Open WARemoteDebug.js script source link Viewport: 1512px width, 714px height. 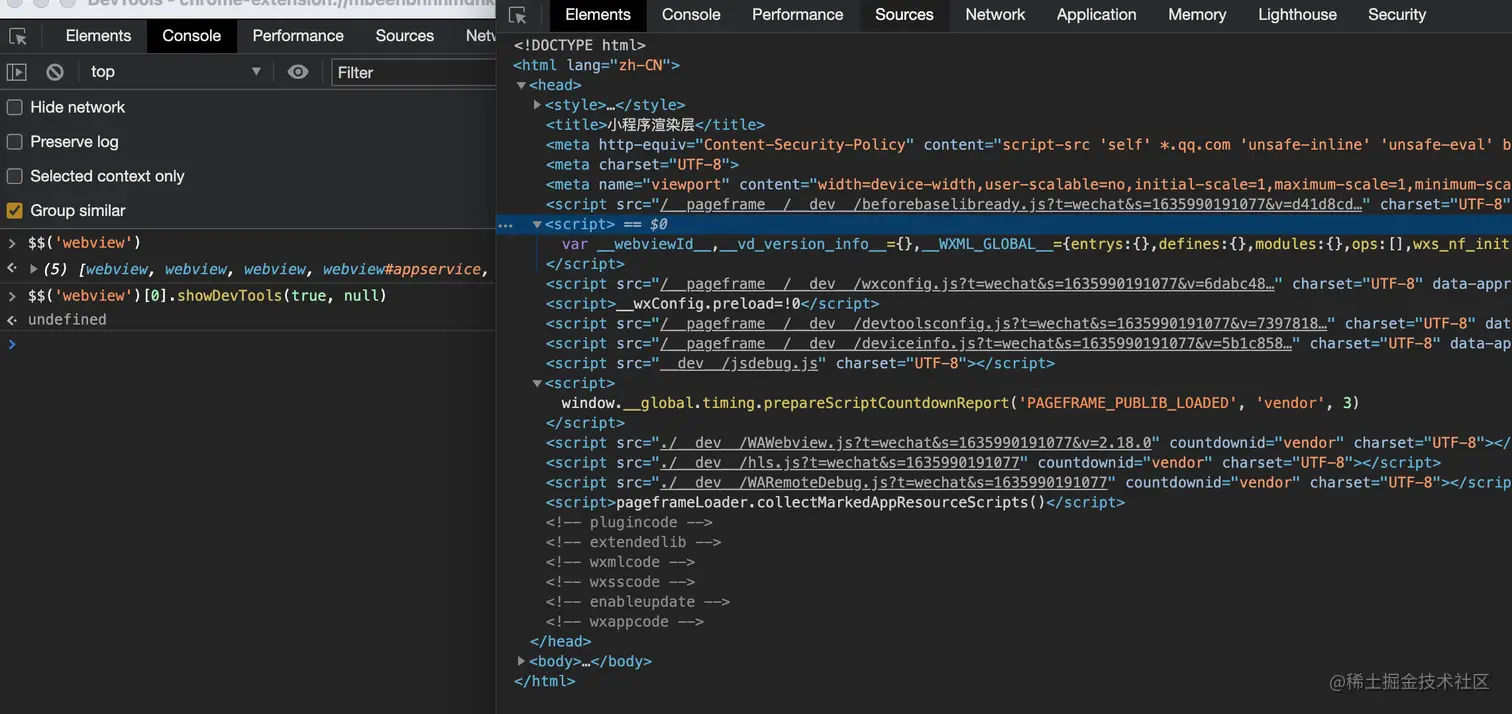tap(884, 482)
